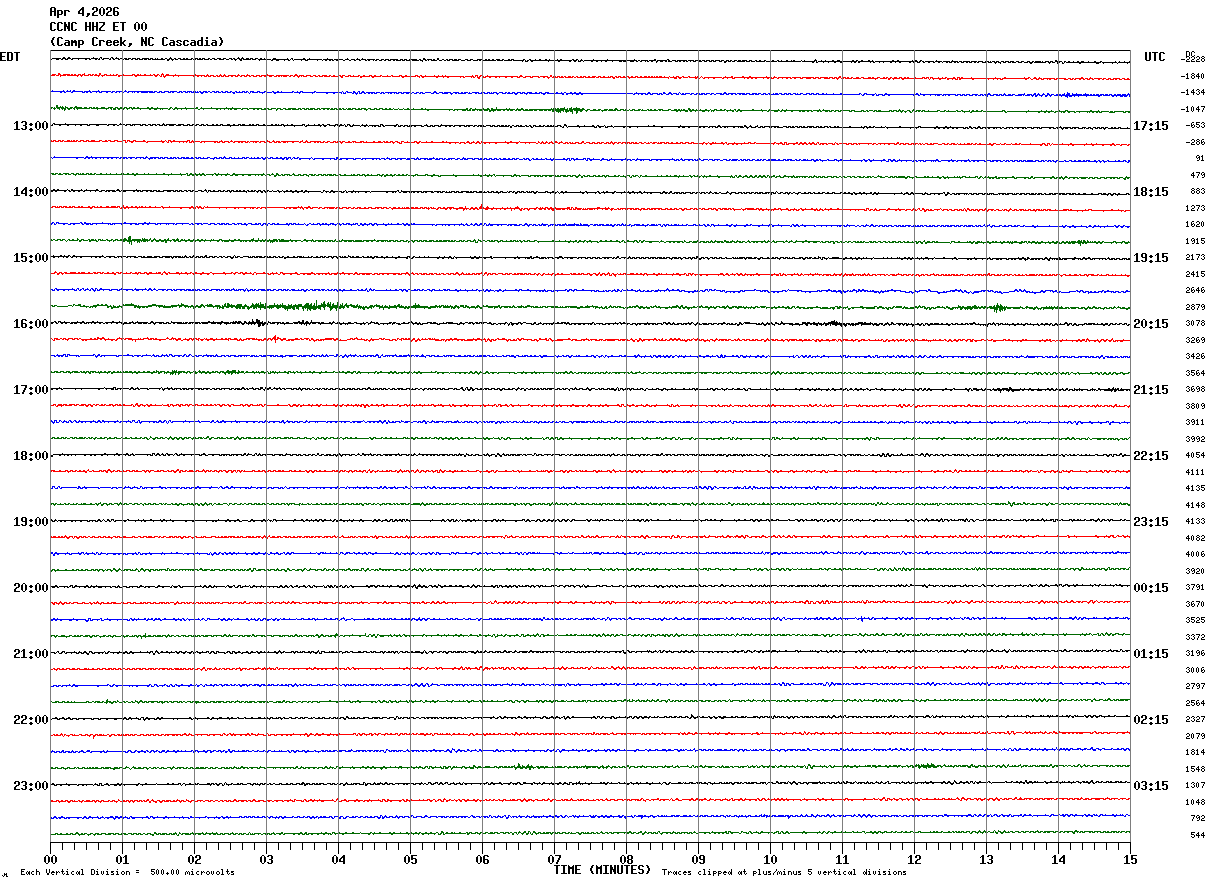1210x886 pixels.
Task: Click the "TIME (MINUTES)" axis title
Action: click(602, 870)
